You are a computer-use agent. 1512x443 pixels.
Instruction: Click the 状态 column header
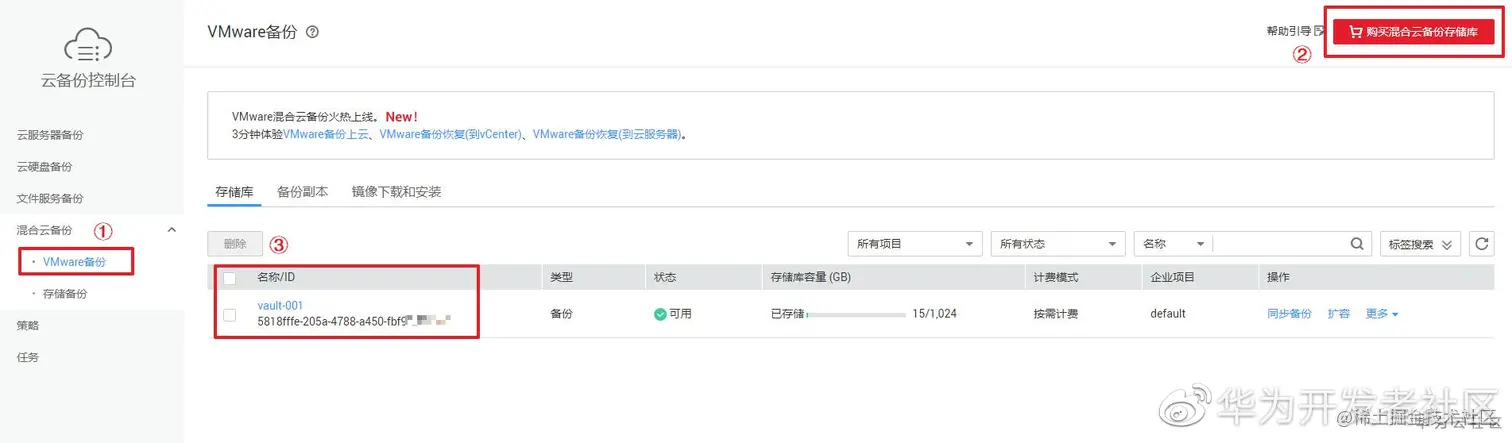(665, 278)
